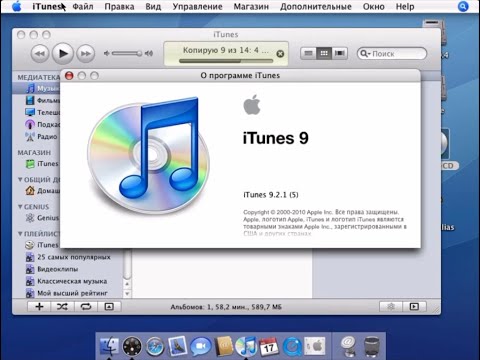480x360 pixels.
Task: Click the previous track rewind button
Action: click(x=40, y=53)
